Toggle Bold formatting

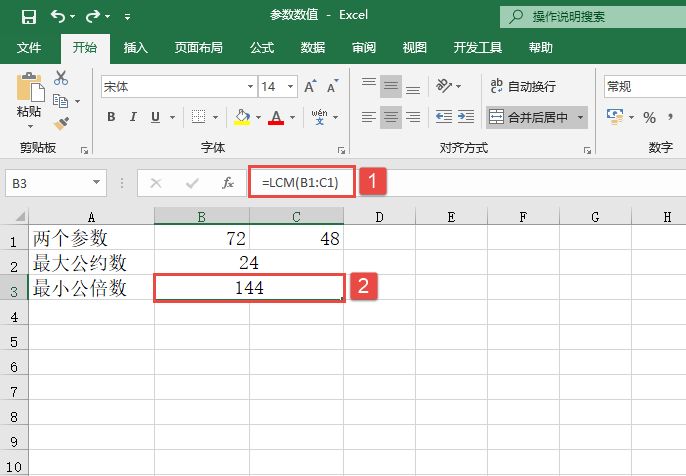[111, 117]
